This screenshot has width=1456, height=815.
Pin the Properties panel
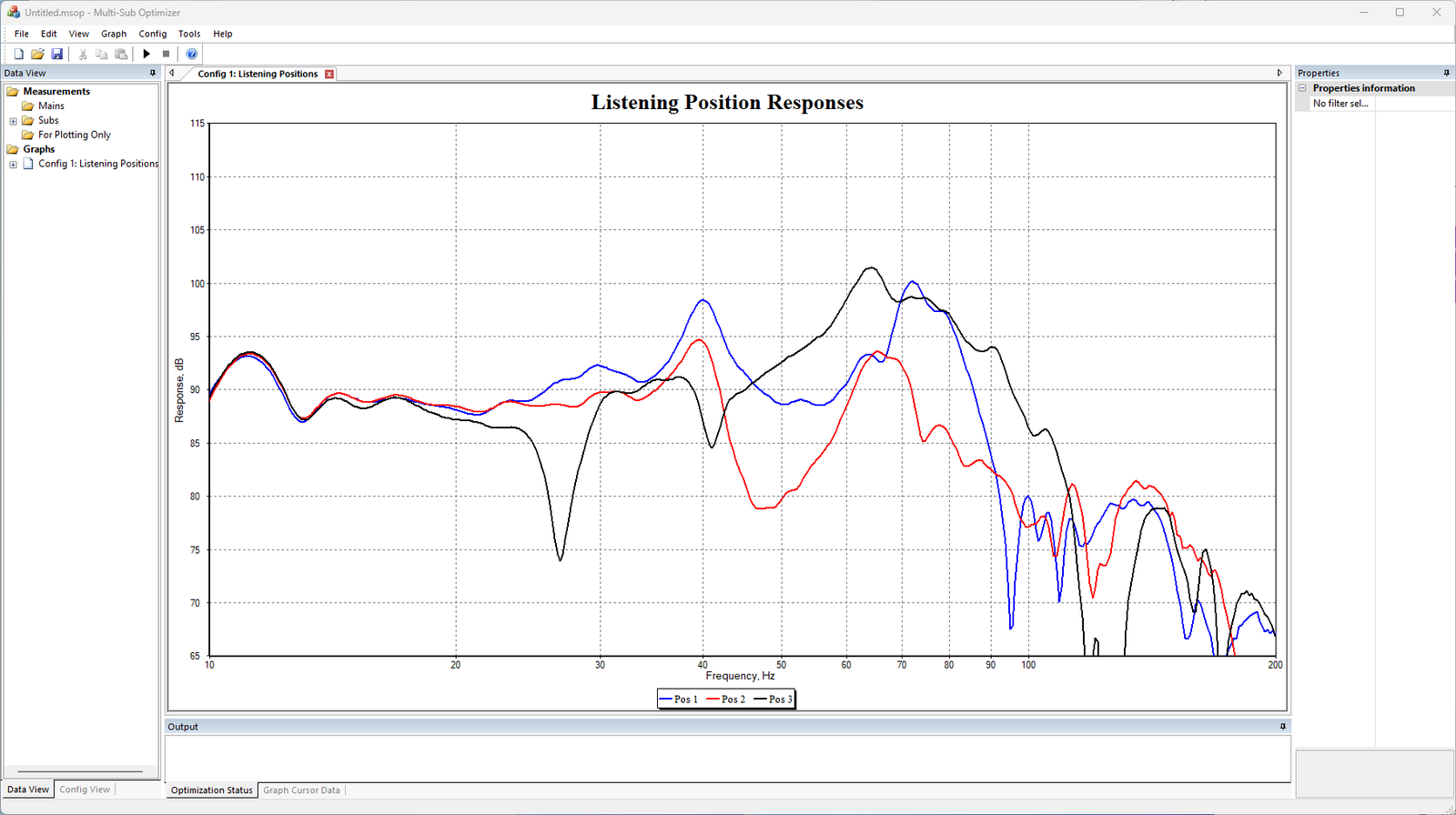(1447, 73)
